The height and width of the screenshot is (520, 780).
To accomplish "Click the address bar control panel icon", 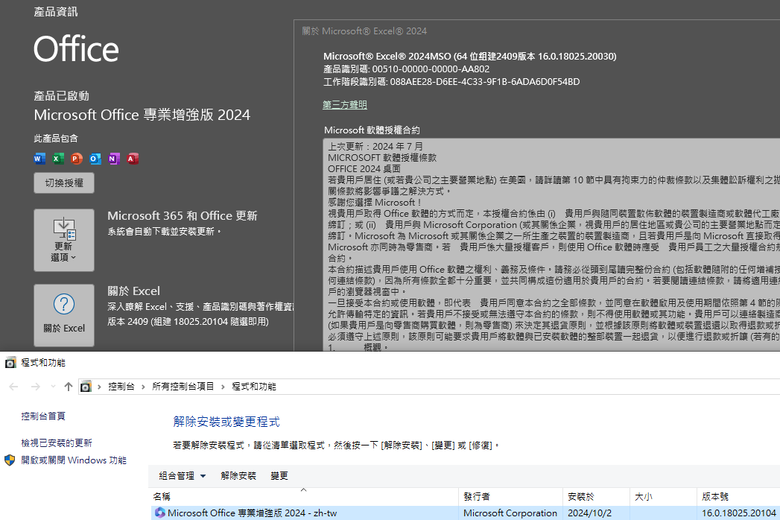I will coord(86,387).
